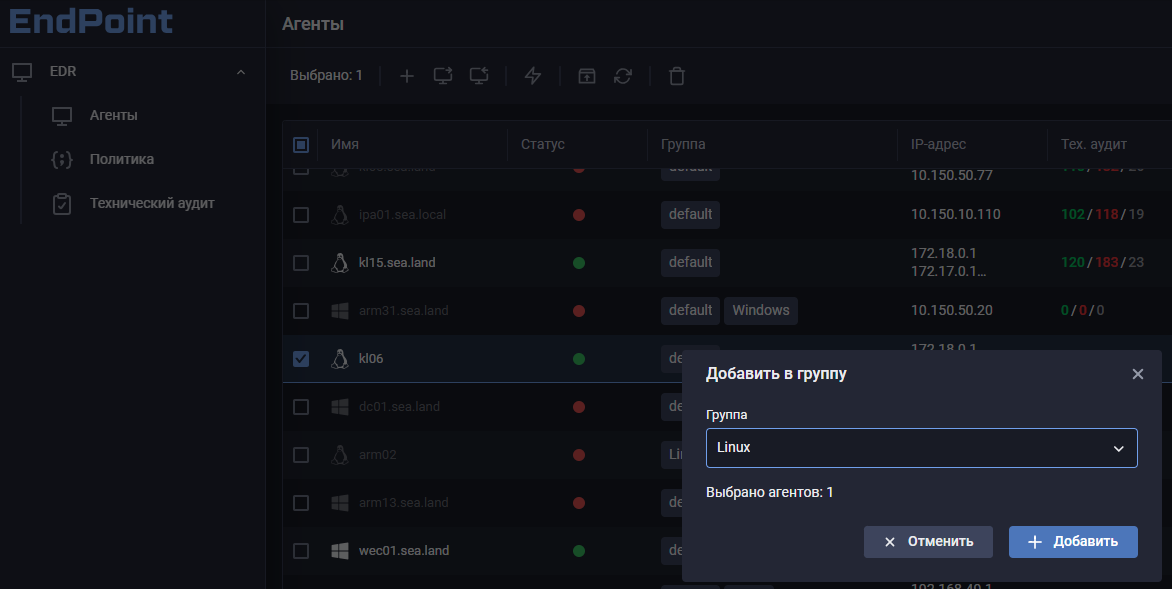Check the wec01.sea.land agent checkbox
1172x589 pixels.
tap(301, 551)
